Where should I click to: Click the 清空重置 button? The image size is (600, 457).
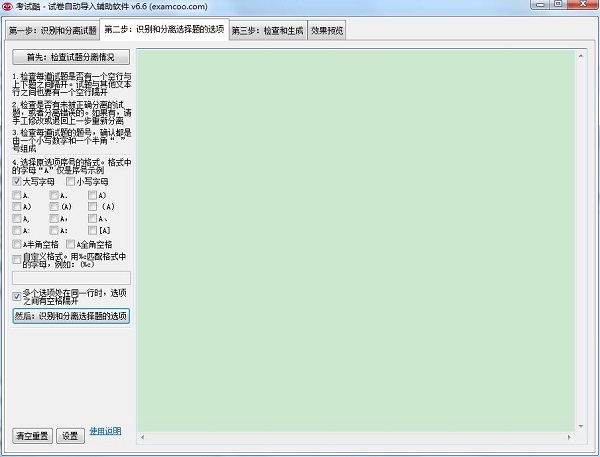tap(32, 436)
